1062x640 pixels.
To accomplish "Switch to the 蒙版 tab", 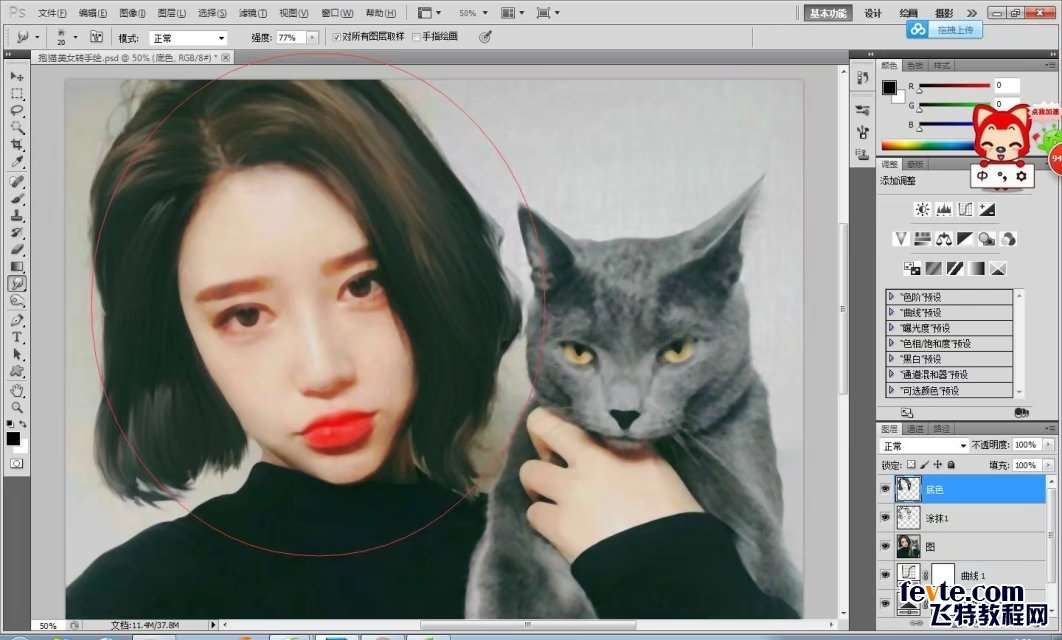I will [x=915, y=165].
